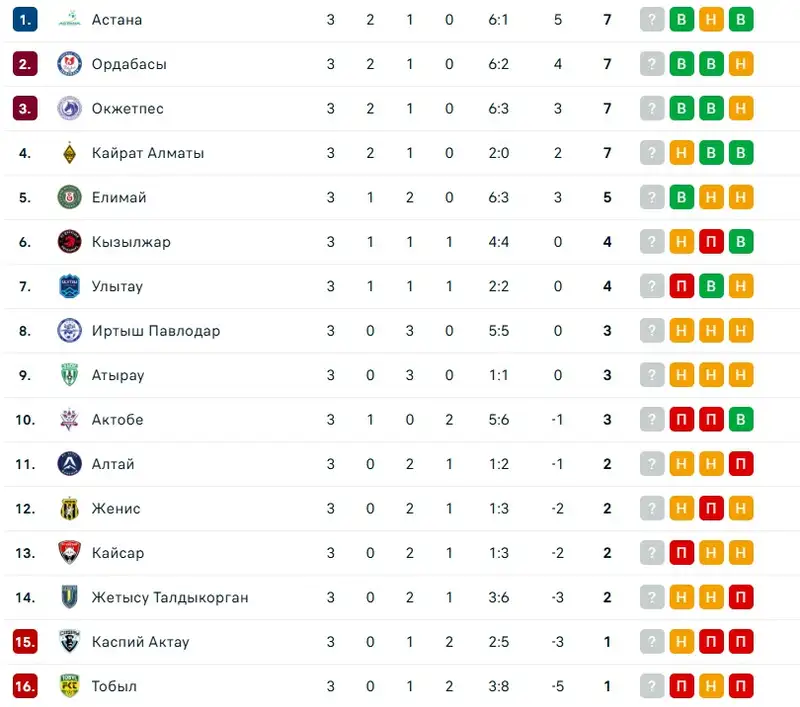The width and height of the screenshot is (800, 707).
Task: Click Кызылжар's red П loss badge
Action: (x=711, y=242)
